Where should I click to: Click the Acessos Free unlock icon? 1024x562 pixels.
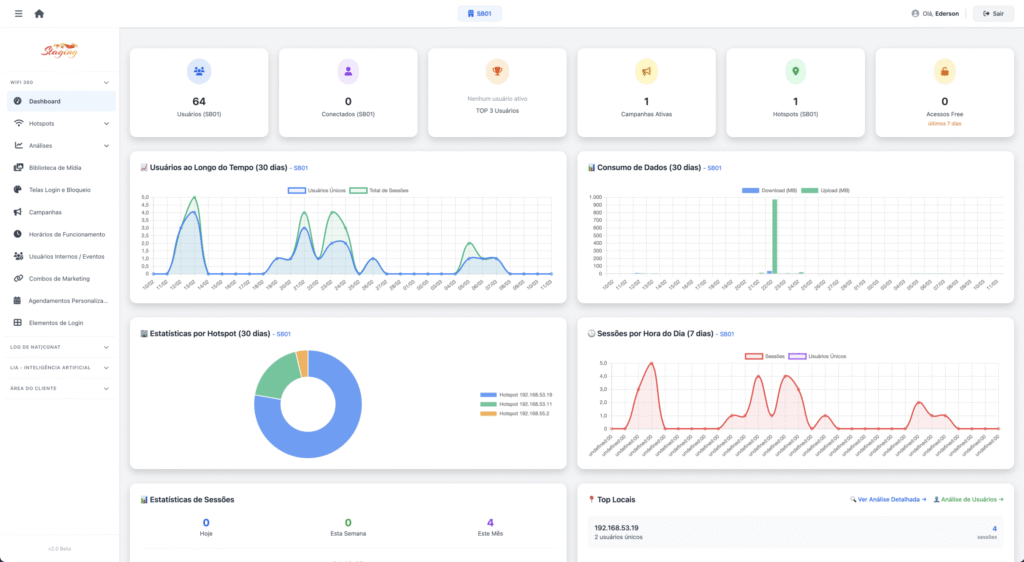coord(944,71)
